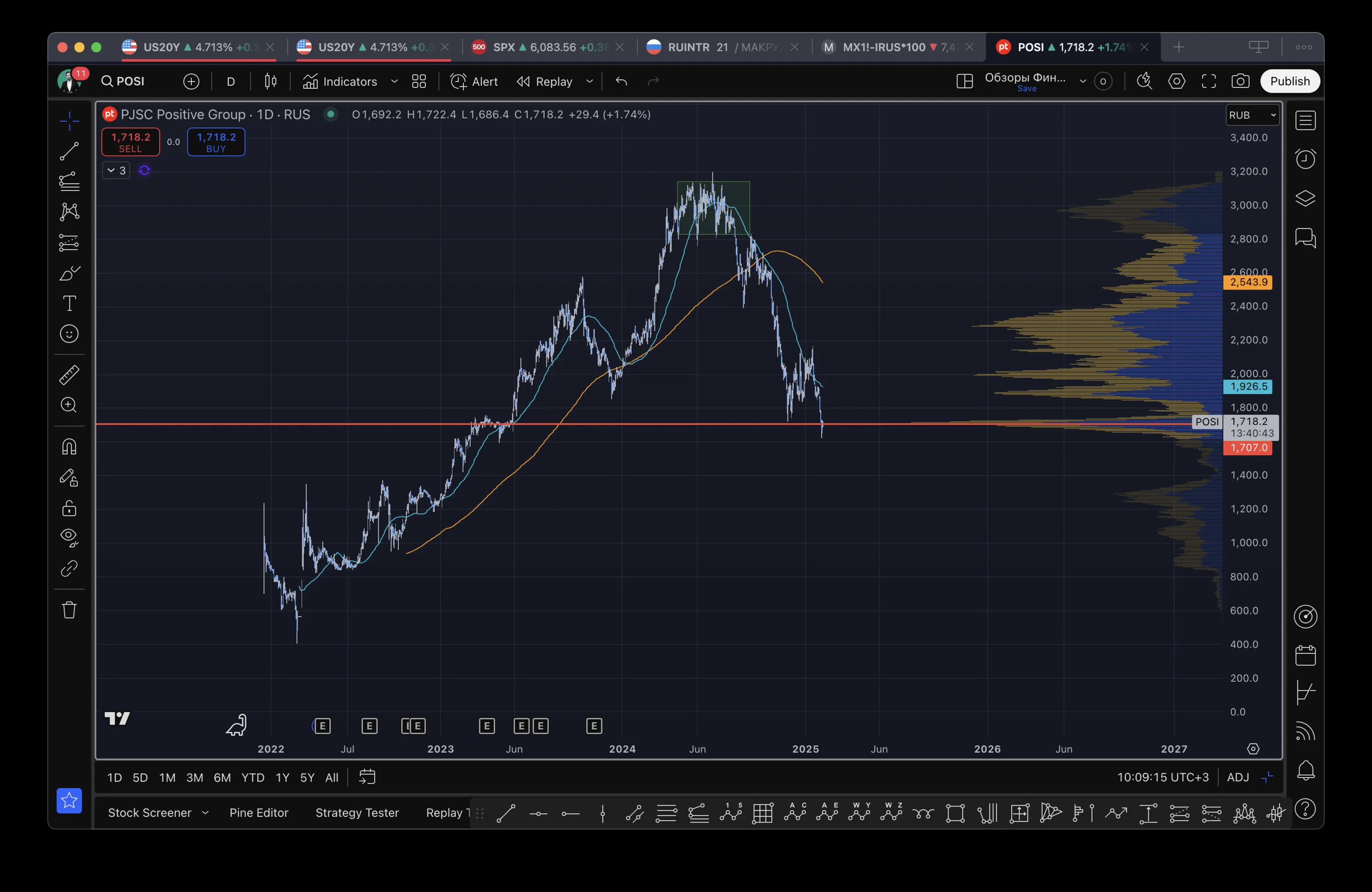
Task: Show All available chart data
Action: [332, 777]
